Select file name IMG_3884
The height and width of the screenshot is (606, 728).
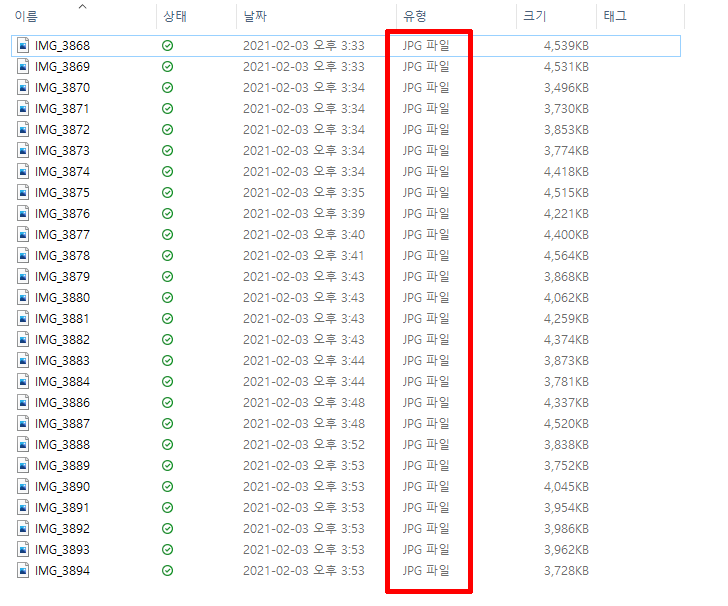(62, 382)
